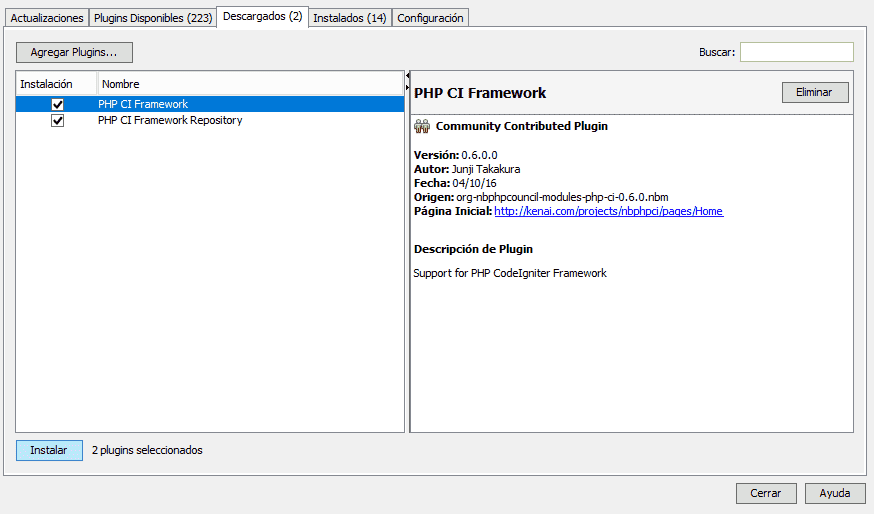Screen dimensions: 874x514
Task: Click the author name Junji Takakura
Action: point(486,169)
